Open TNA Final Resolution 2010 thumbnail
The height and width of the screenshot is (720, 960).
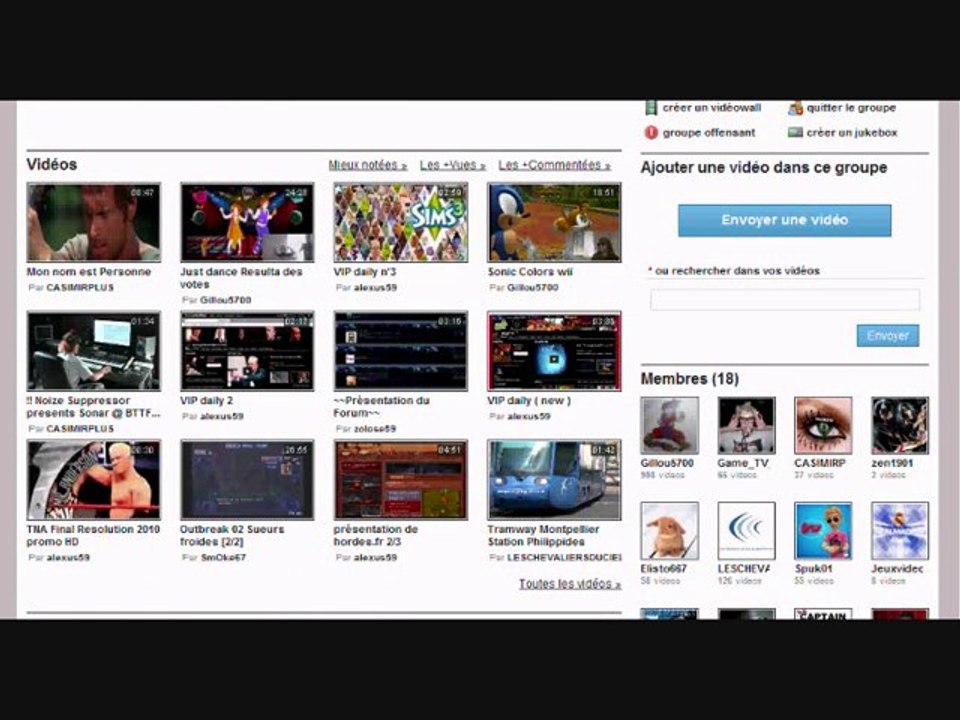(x=94, y=480)
